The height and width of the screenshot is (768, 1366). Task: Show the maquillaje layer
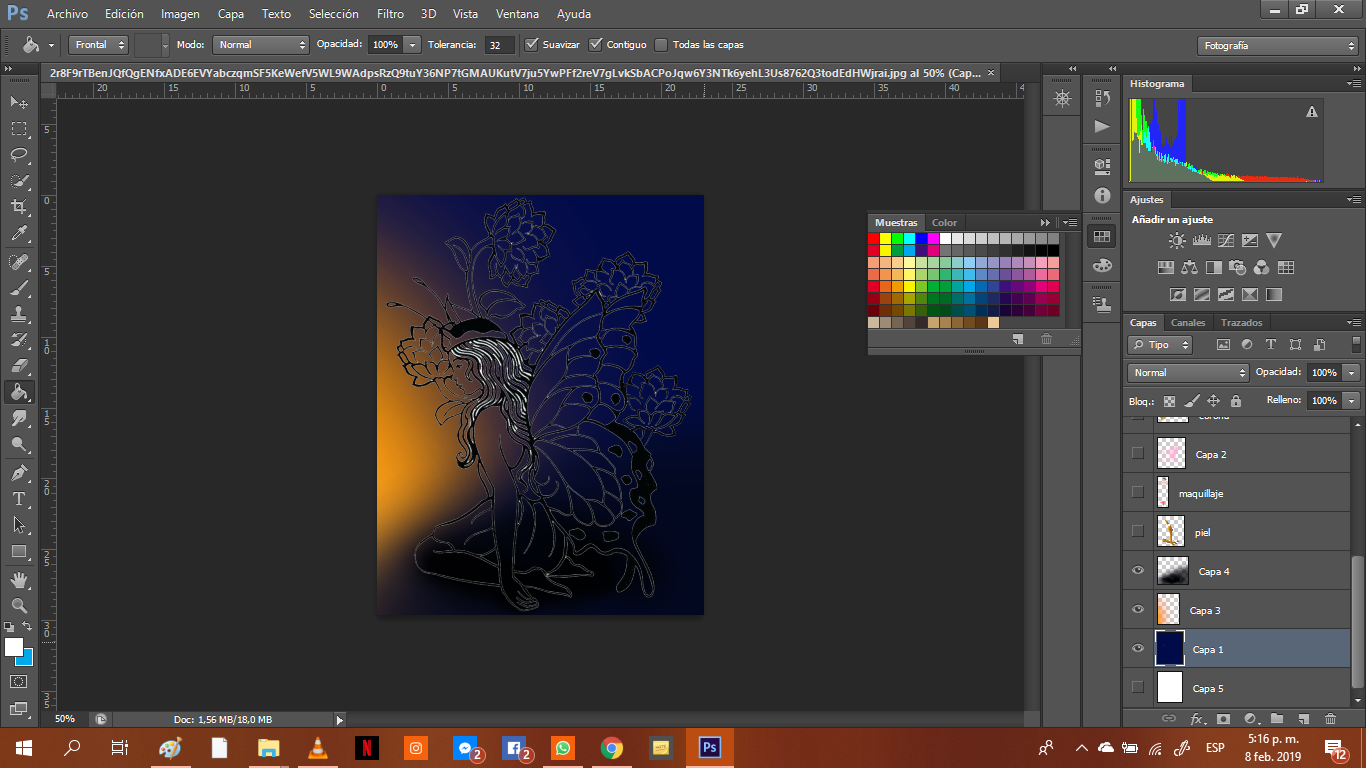(x=1137, y=493)
